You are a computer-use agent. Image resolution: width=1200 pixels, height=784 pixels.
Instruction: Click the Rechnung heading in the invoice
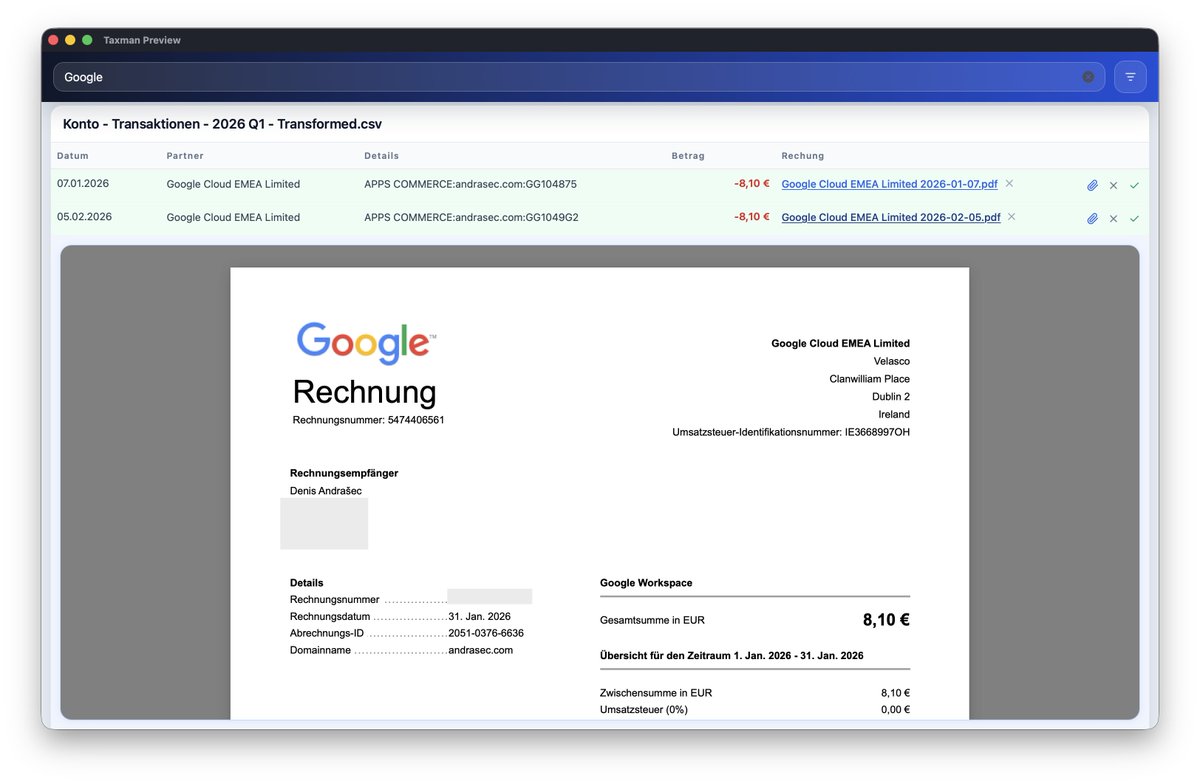pyautogui.click(x=365, y=391)
